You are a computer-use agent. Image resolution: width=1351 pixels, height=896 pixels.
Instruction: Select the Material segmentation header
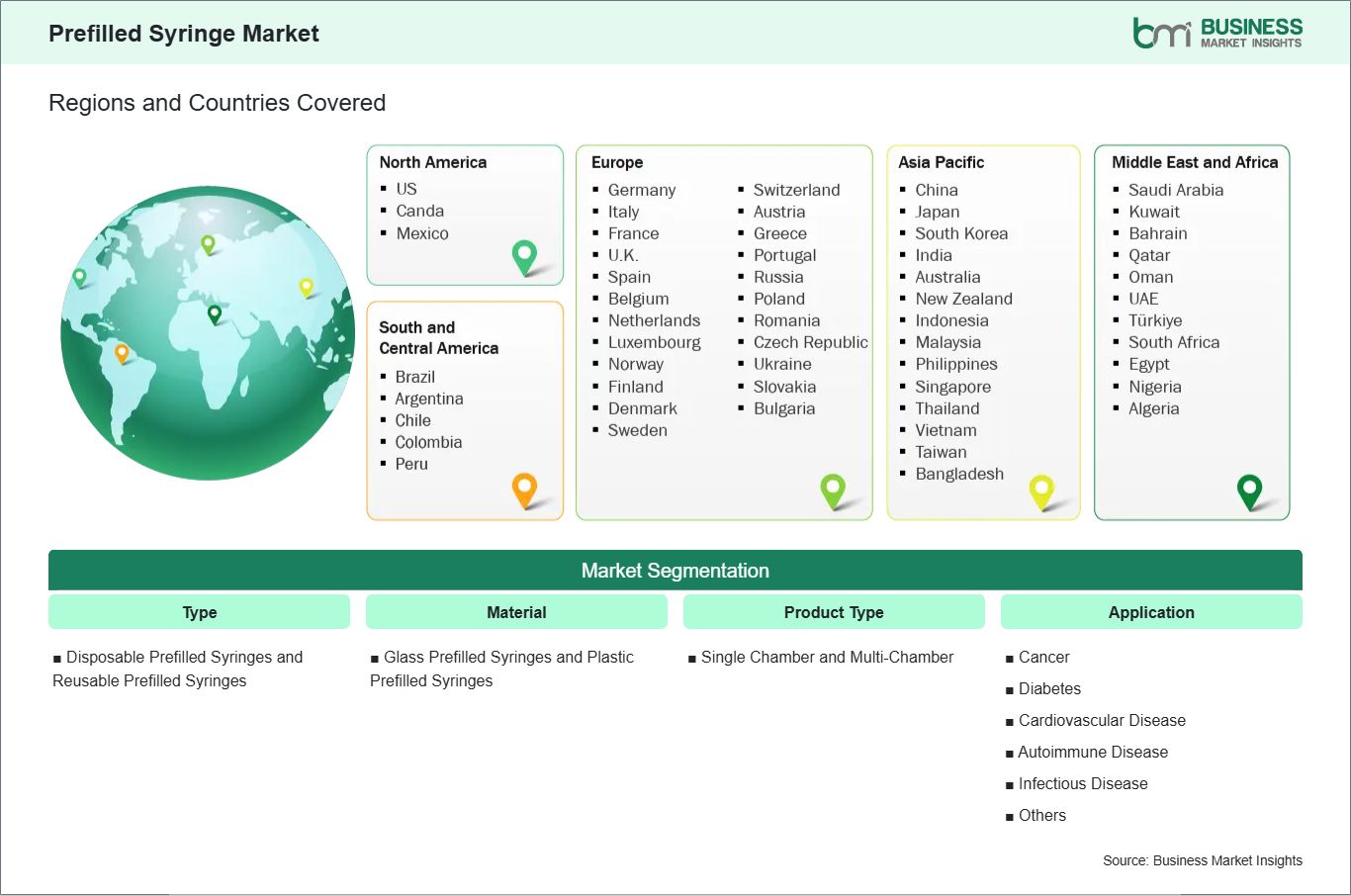pyautogui.click(x=516, y=612)
